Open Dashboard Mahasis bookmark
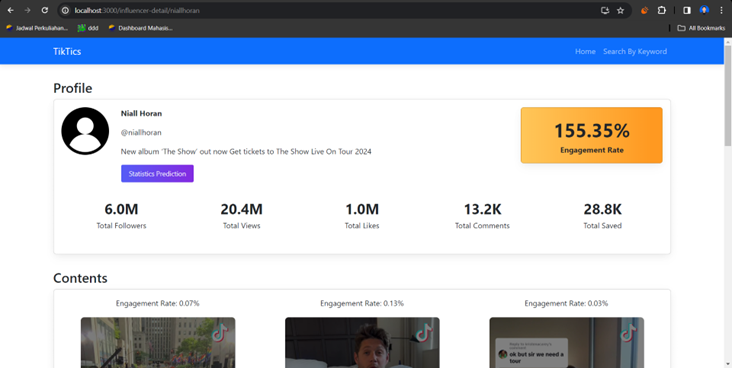The image size is (732, 368). [140, 28]
